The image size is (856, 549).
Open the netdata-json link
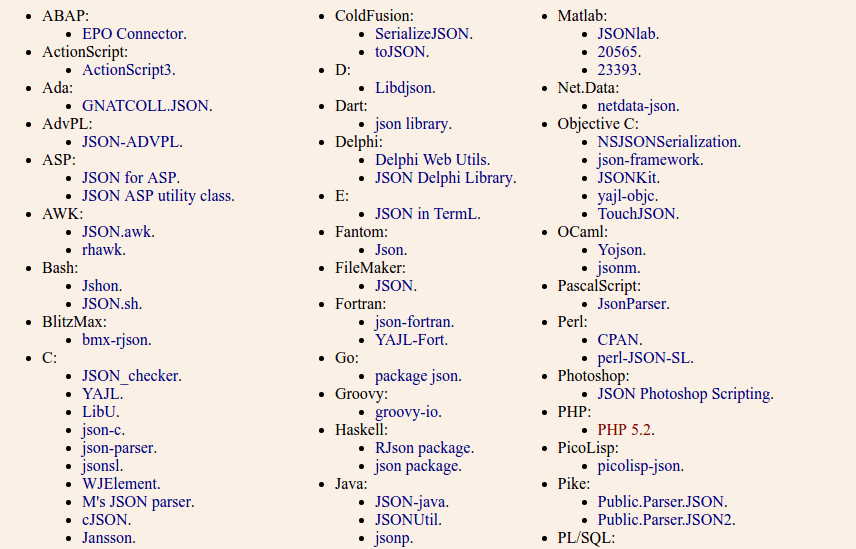pyautogui.click(x=637, y=106)
